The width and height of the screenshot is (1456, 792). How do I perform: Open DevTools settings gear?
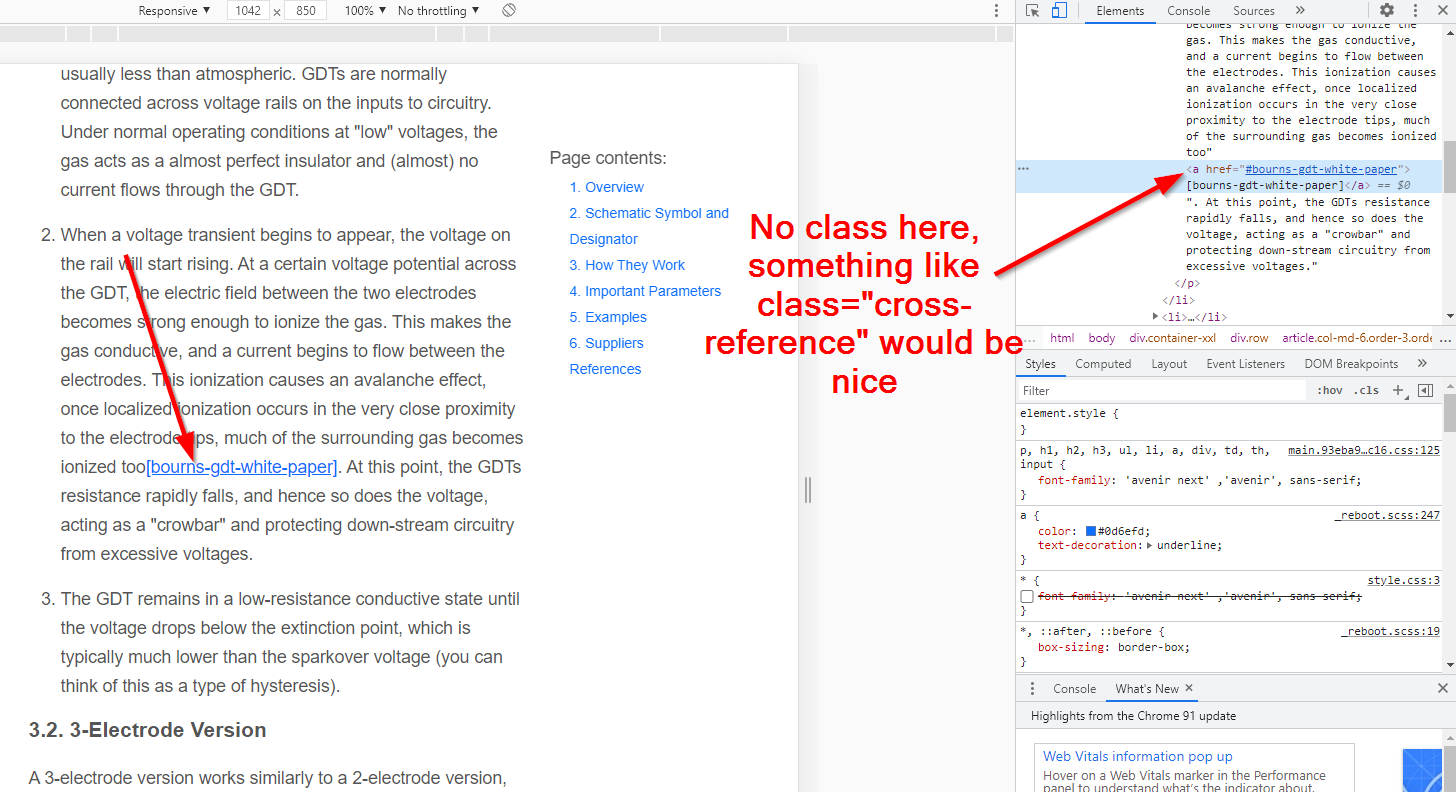(x=1386, y=11)
